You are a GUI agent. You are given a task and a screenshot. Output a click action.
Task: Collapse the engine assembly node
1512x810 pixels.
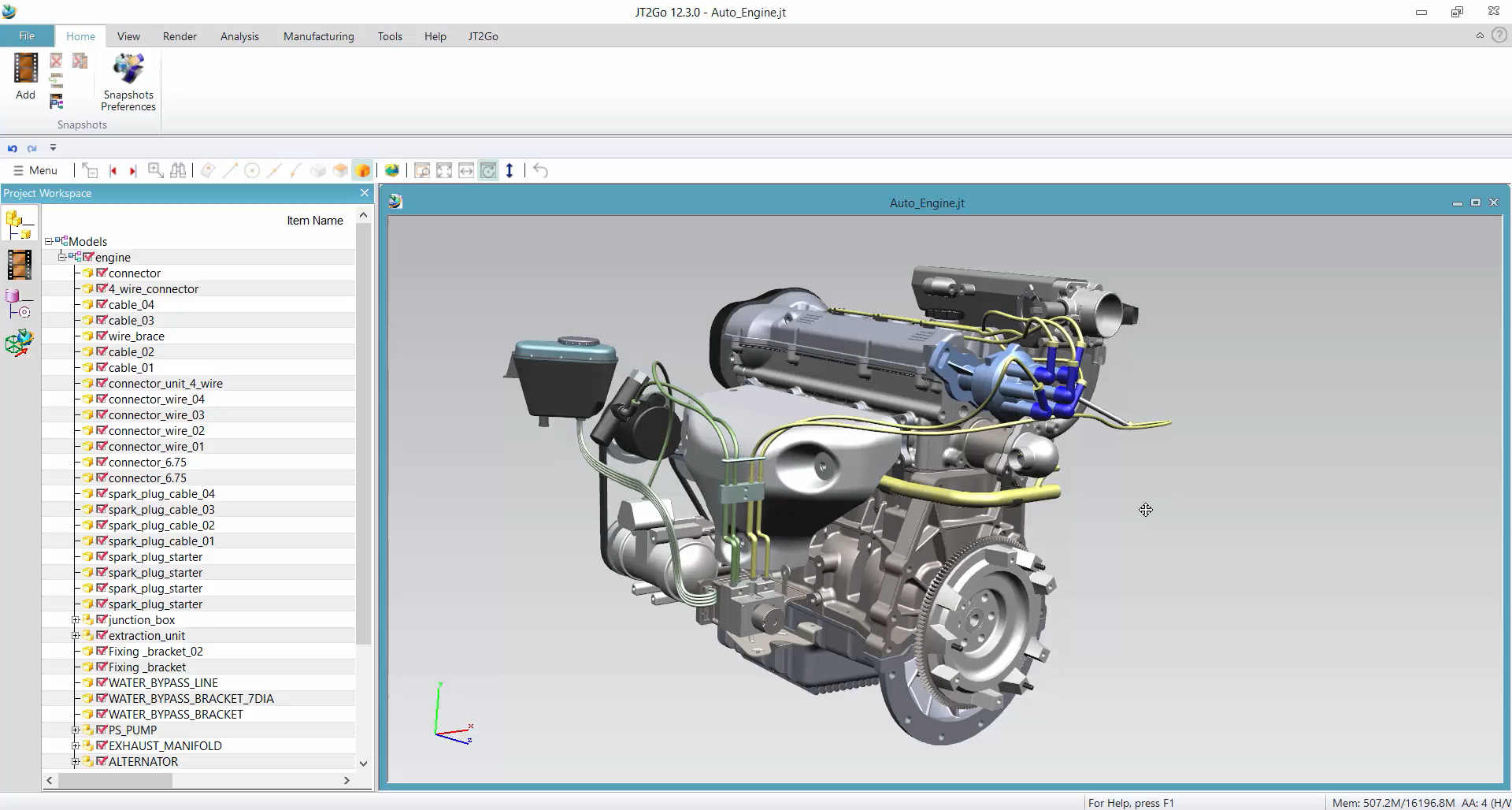pos(61,258)
